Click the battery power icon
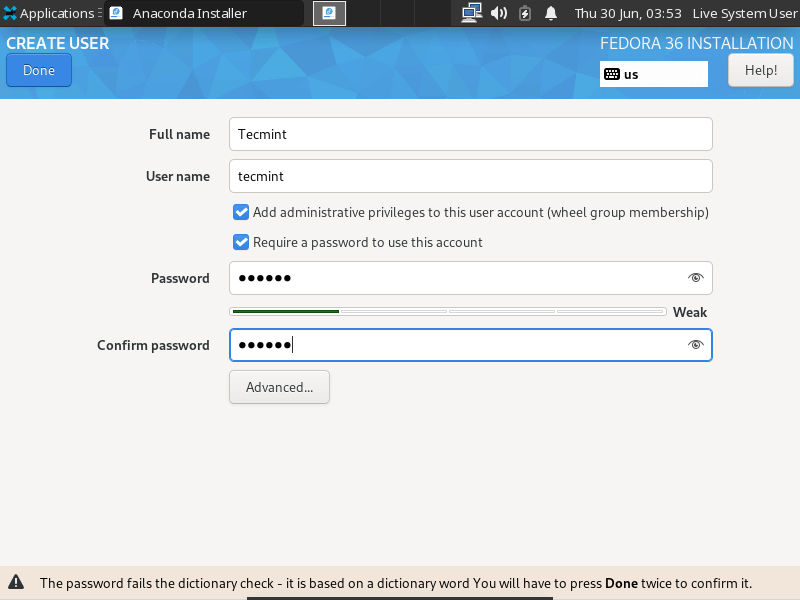This screenshot has width=800, height=600. click(x=524, y=13)
